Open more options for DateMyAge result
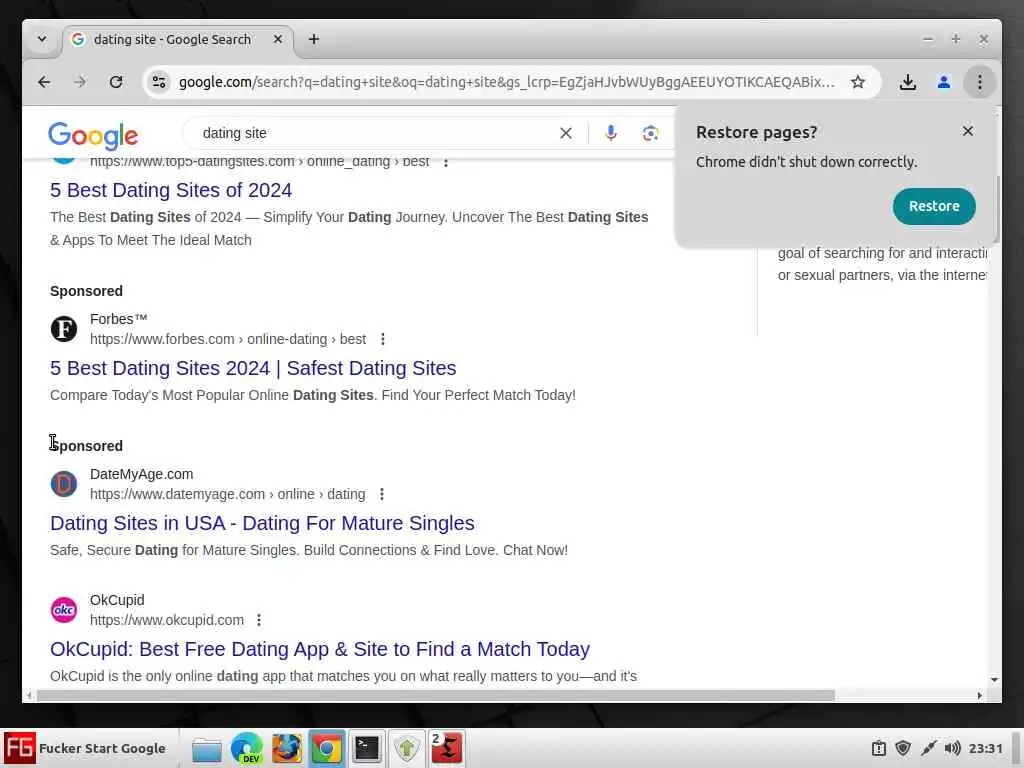This screenshot has height=768, width=1024. pyautogui.click(x=382, y=494)
